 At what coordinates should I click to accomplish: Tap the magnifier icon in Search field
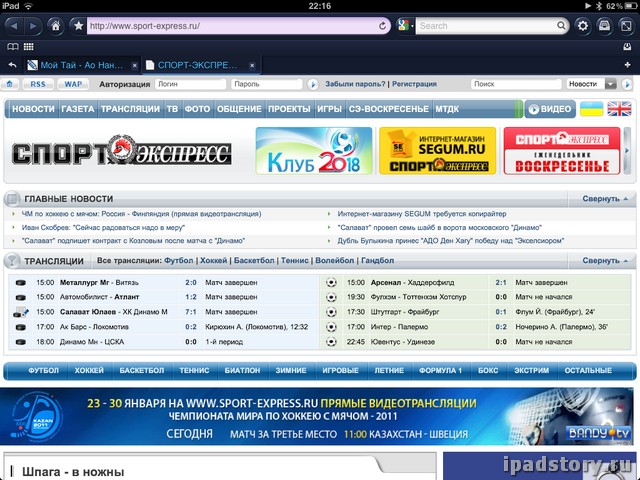click(561, 26)
